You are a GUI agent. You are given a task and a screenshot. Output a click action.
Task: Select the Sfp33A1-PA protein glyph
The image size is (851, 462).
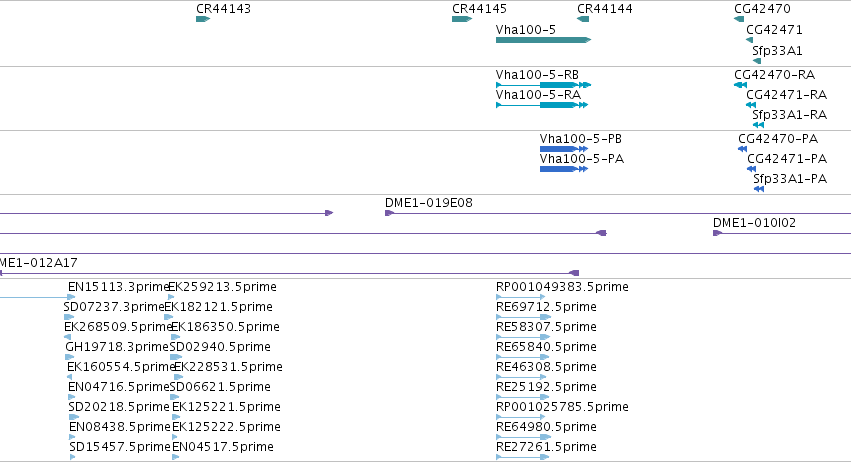point(759,189)
